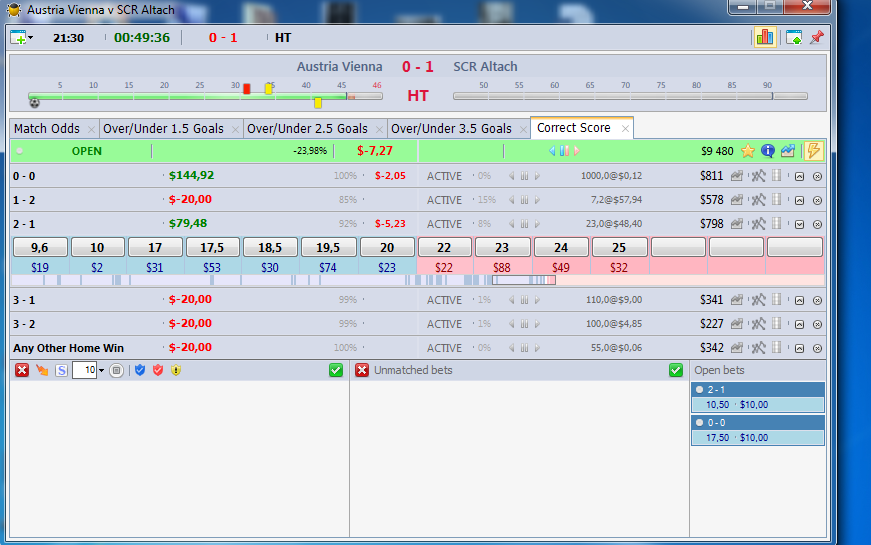Screen dimensions: 871x545
Task: Click the yellow warning shield icon
Action: pos(175,370)
